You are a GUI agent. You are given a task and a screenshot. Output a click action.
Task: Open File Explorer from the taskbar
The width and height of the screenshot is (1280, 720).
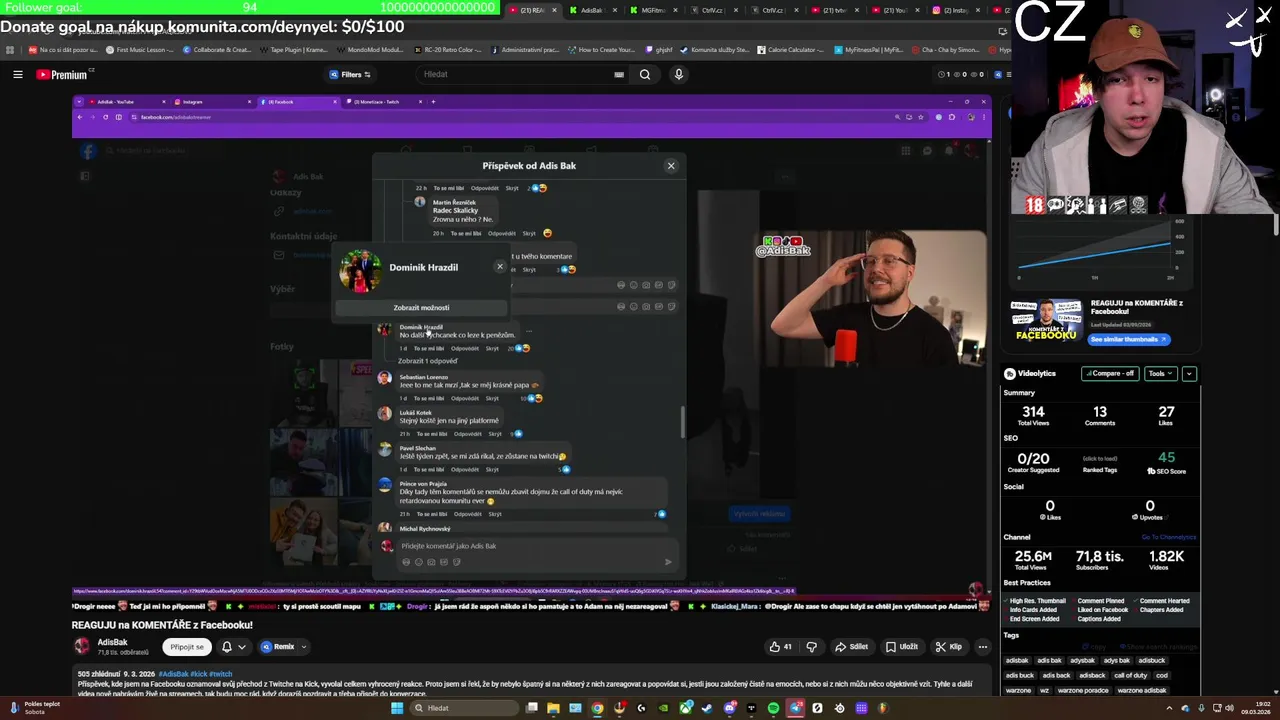[553, 708]
